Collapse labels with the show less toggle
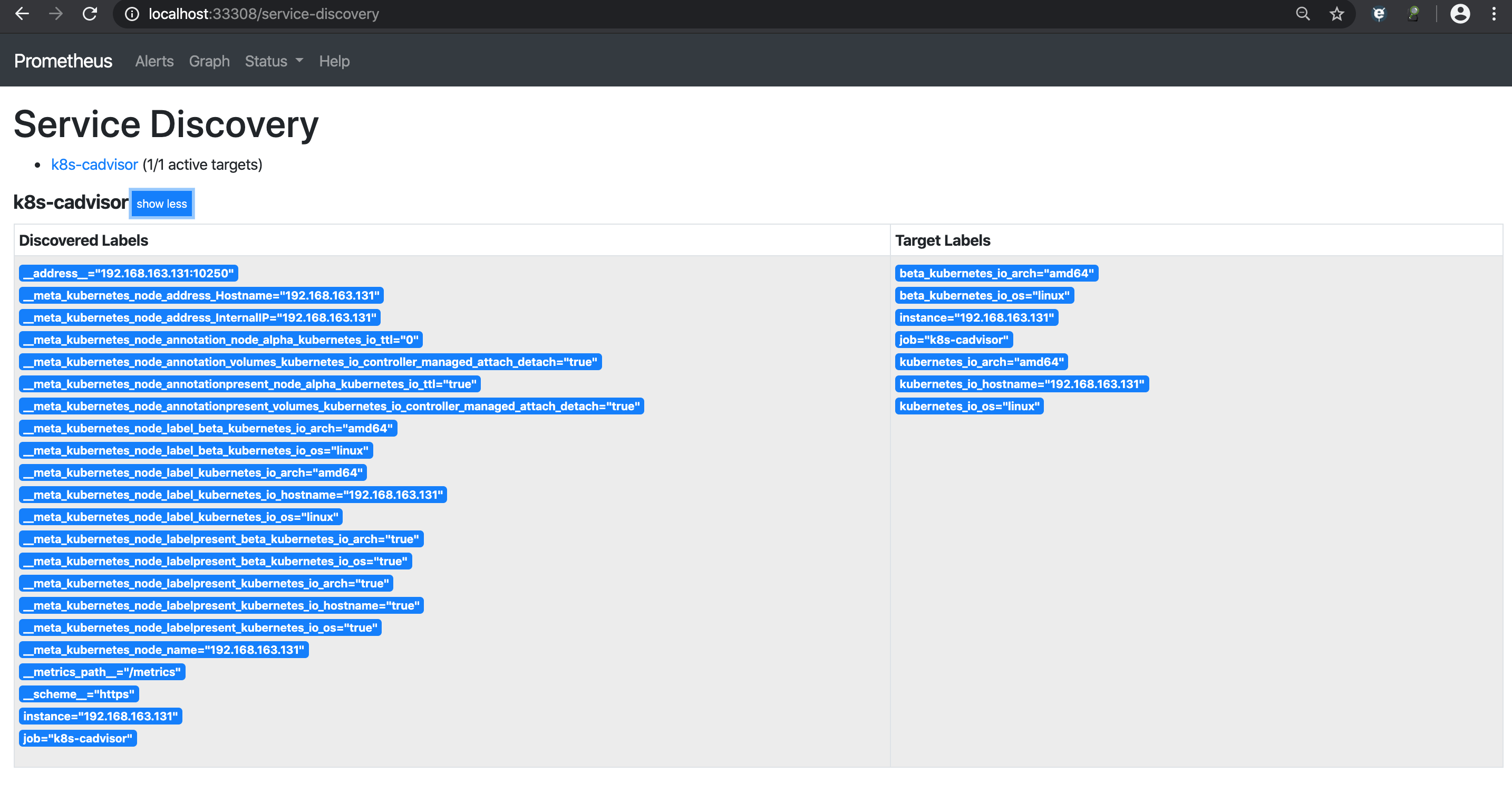 click(162, 204)
